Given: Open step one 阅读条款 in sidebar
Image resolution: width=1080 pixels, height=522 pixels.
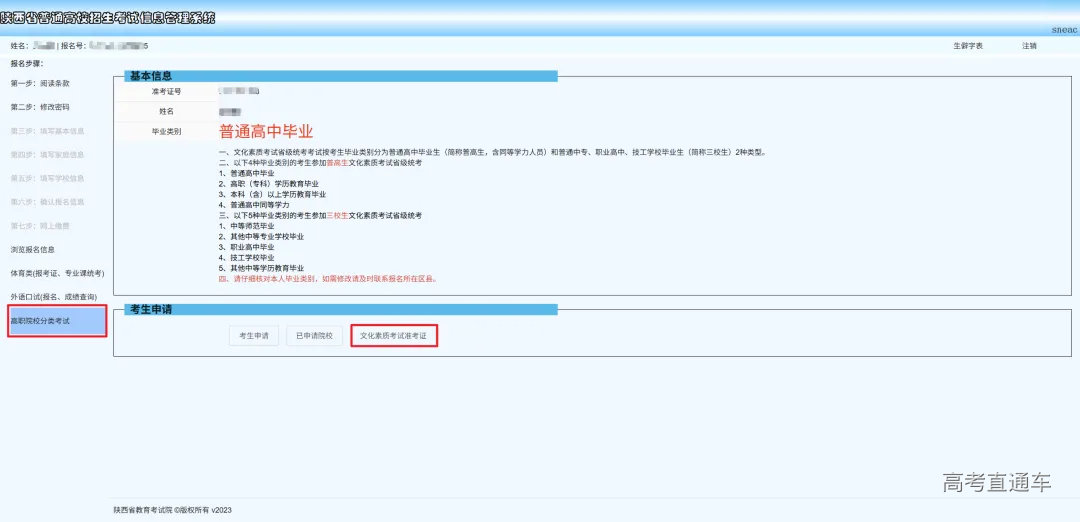Looking at the screenshot, I should tap(40, 83).
